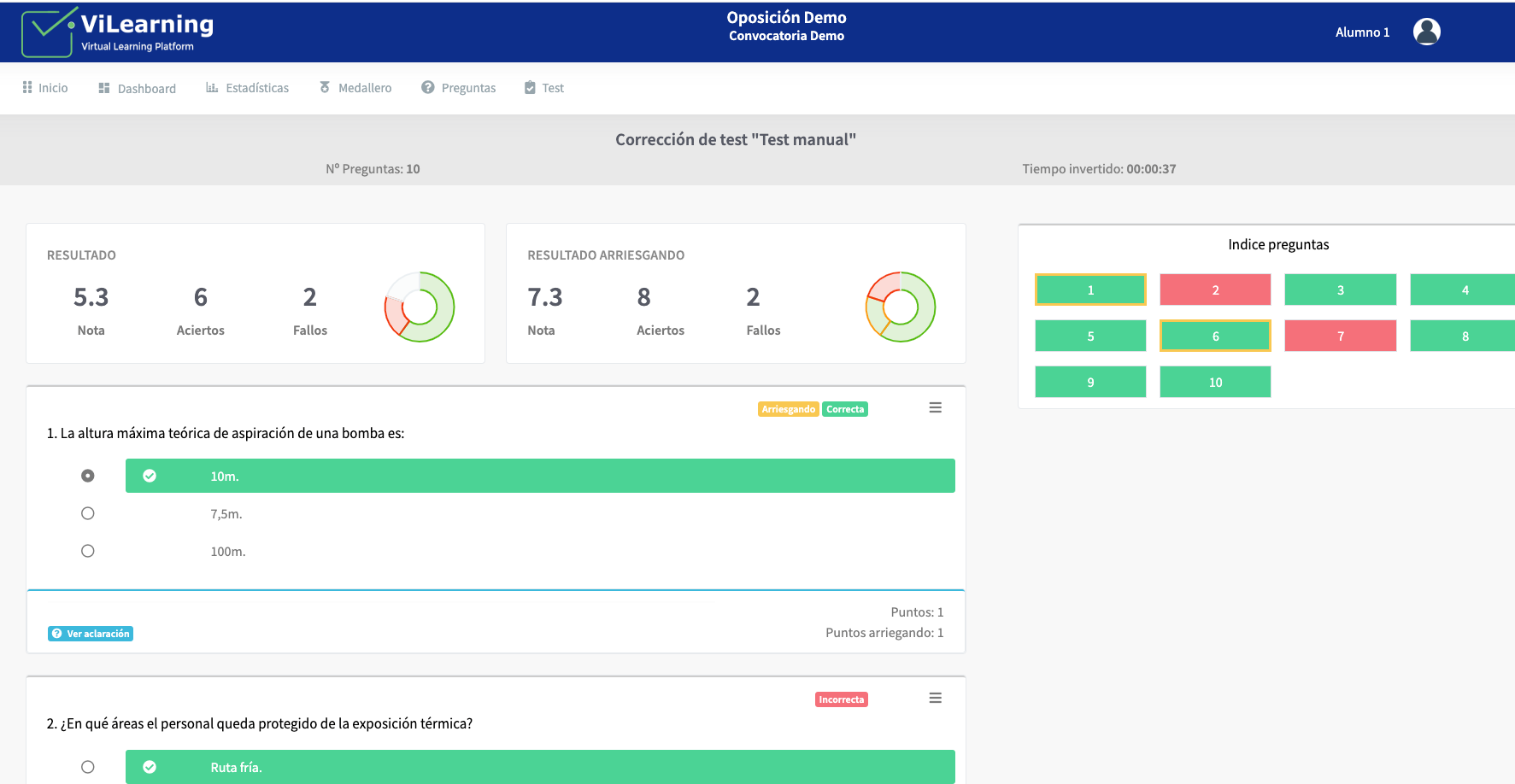
Task: Select the 7,5m. answer radio button
Action: 88,513
